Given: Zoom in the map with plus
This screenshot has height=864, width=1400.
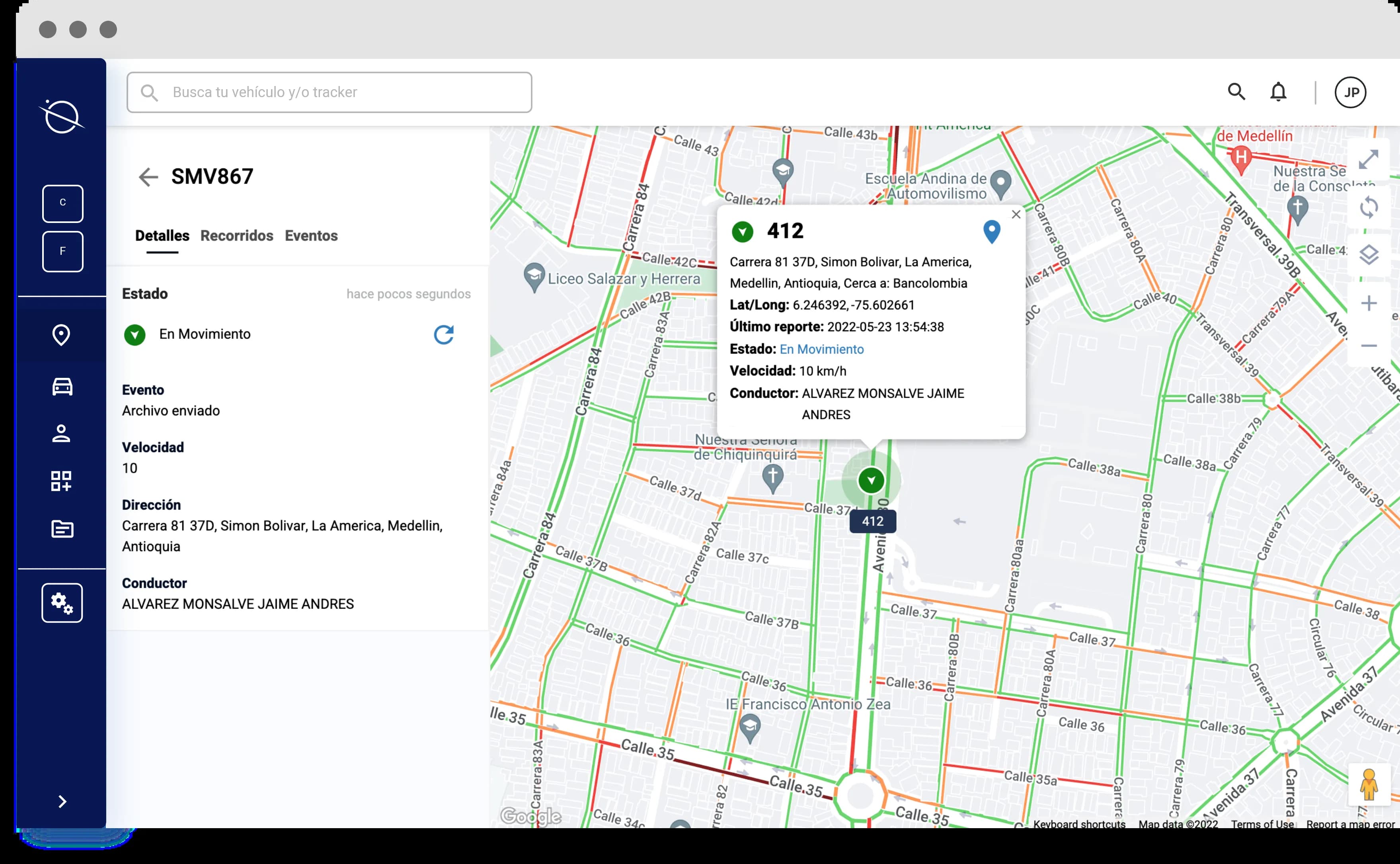Looking at the screenshot, I should pyautogui.click(x=1369, y=303).
